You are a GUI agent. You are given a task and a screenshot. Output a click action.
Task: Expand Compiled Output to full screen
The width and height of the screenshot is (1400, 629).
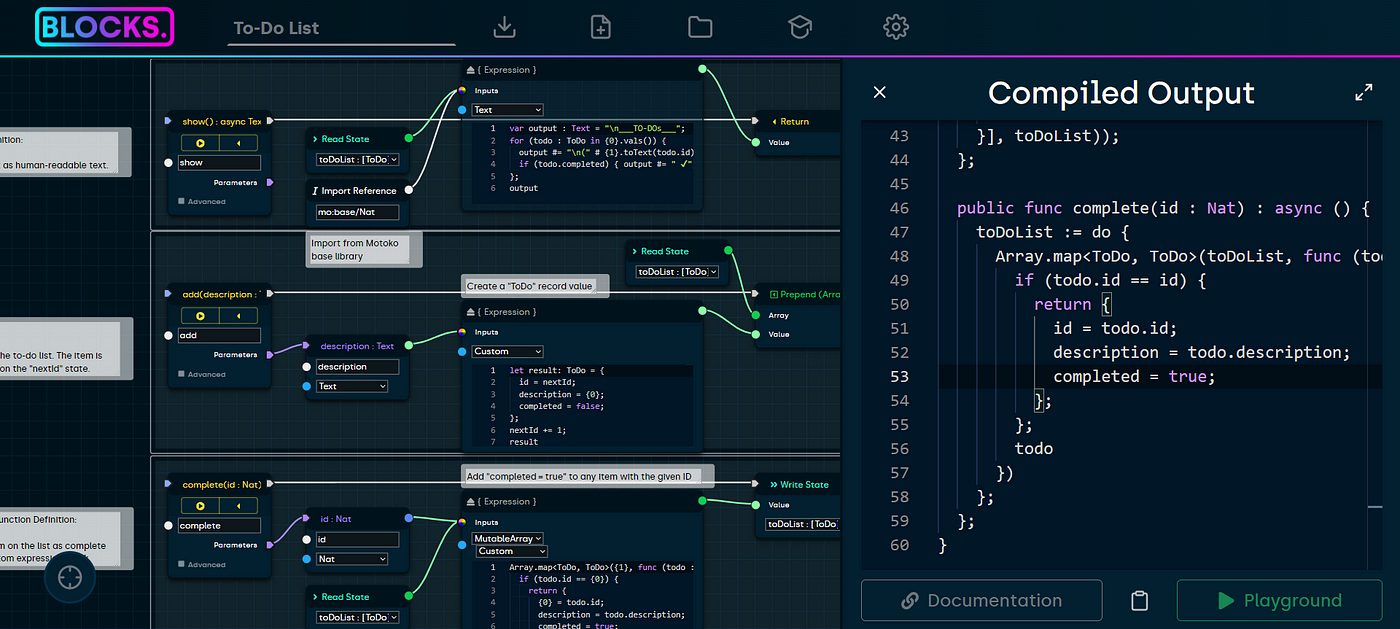coord(1363,92)
